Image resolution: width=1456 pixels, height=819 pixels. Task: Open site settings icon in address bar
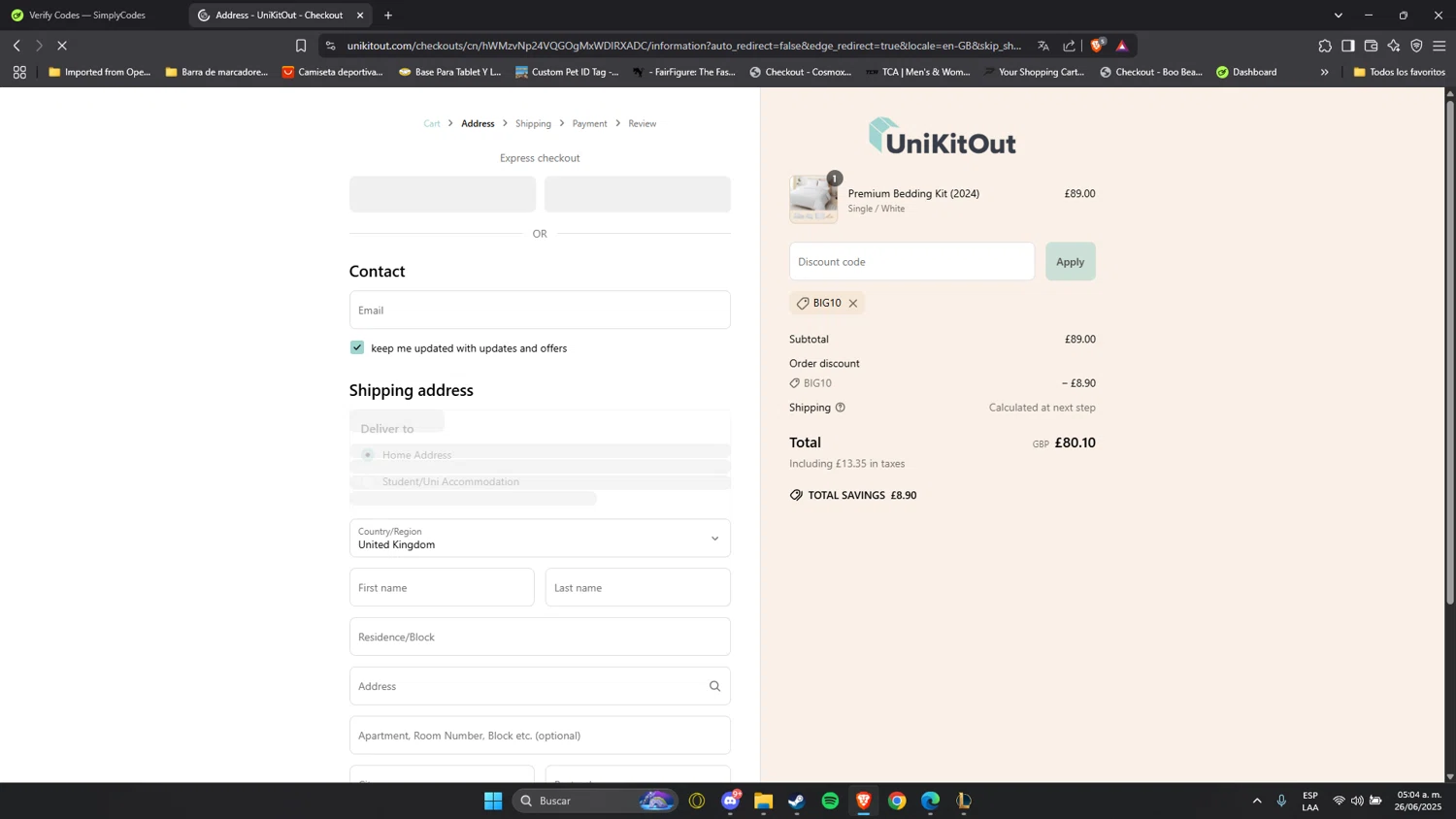click(x=330, y=46)
